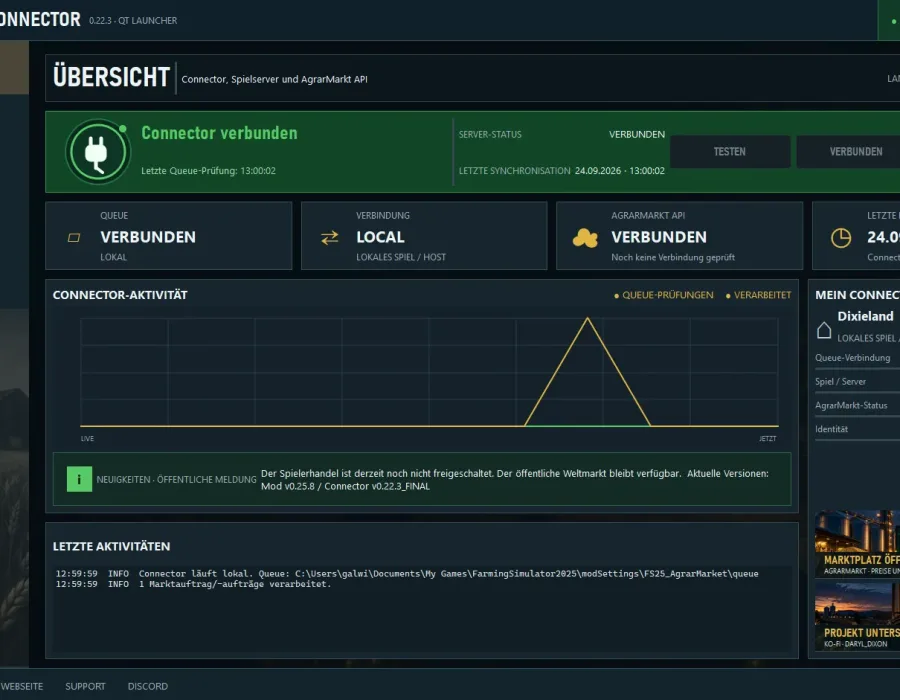
Task: Click the AgrarMarkt API VERBUNDEN value
Action: coord(658,237)
